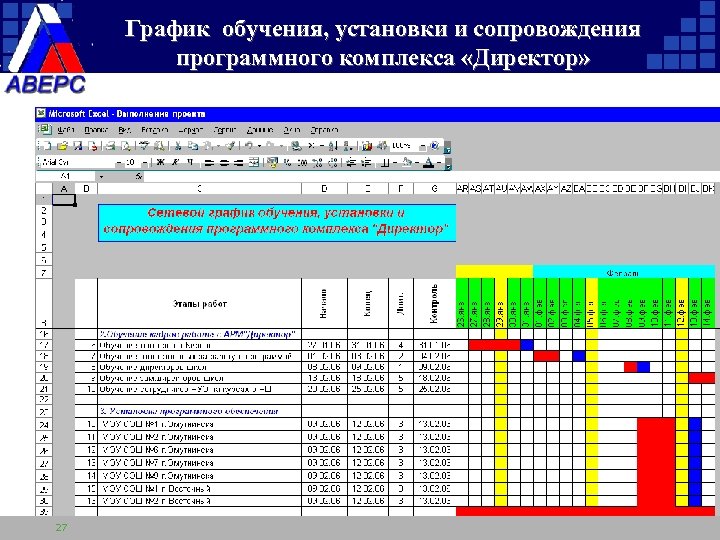The image size is (720, 540).
Task: Undo the last action
Action: pyautogui.click(x=249, y=146)
